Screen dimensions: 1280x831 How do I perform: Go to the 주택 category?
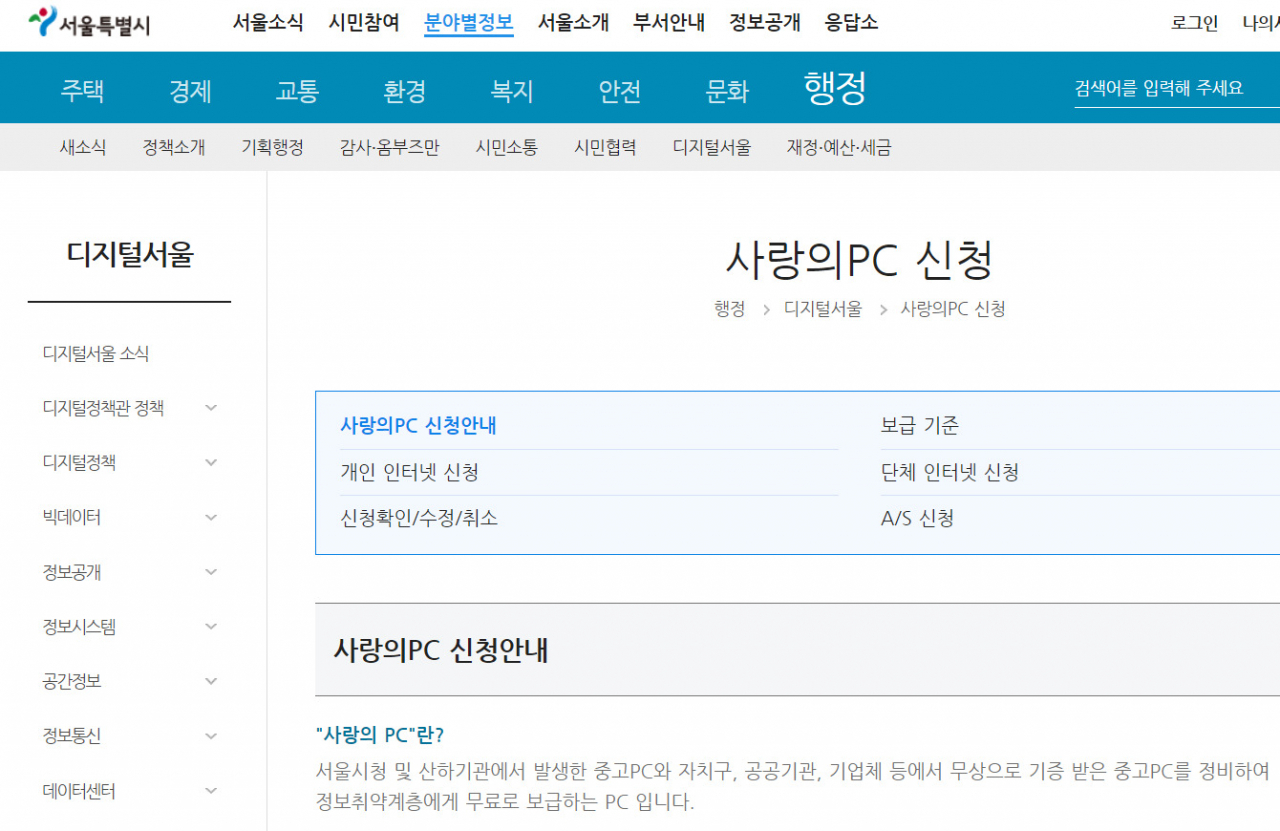coord(82,91)
